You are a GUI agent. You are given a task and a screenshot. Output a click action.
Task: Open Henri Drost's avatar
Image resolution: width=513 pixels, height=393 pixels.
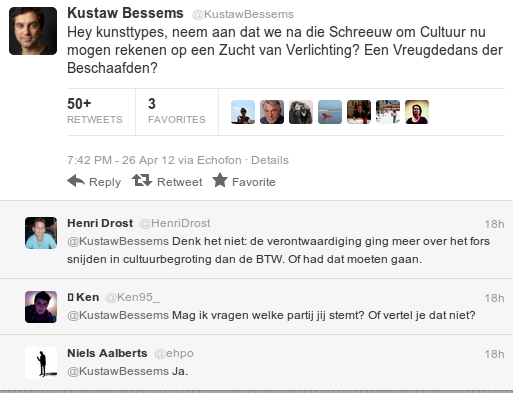click(41, 233)
